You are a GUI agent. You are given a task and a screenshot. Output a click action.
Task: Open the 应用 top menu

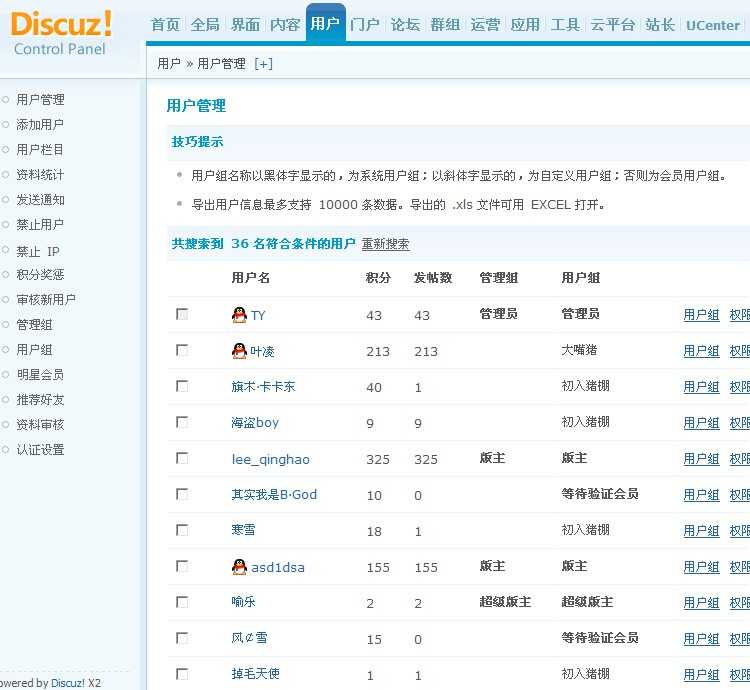pyautogui.click(x=525, y=25)
